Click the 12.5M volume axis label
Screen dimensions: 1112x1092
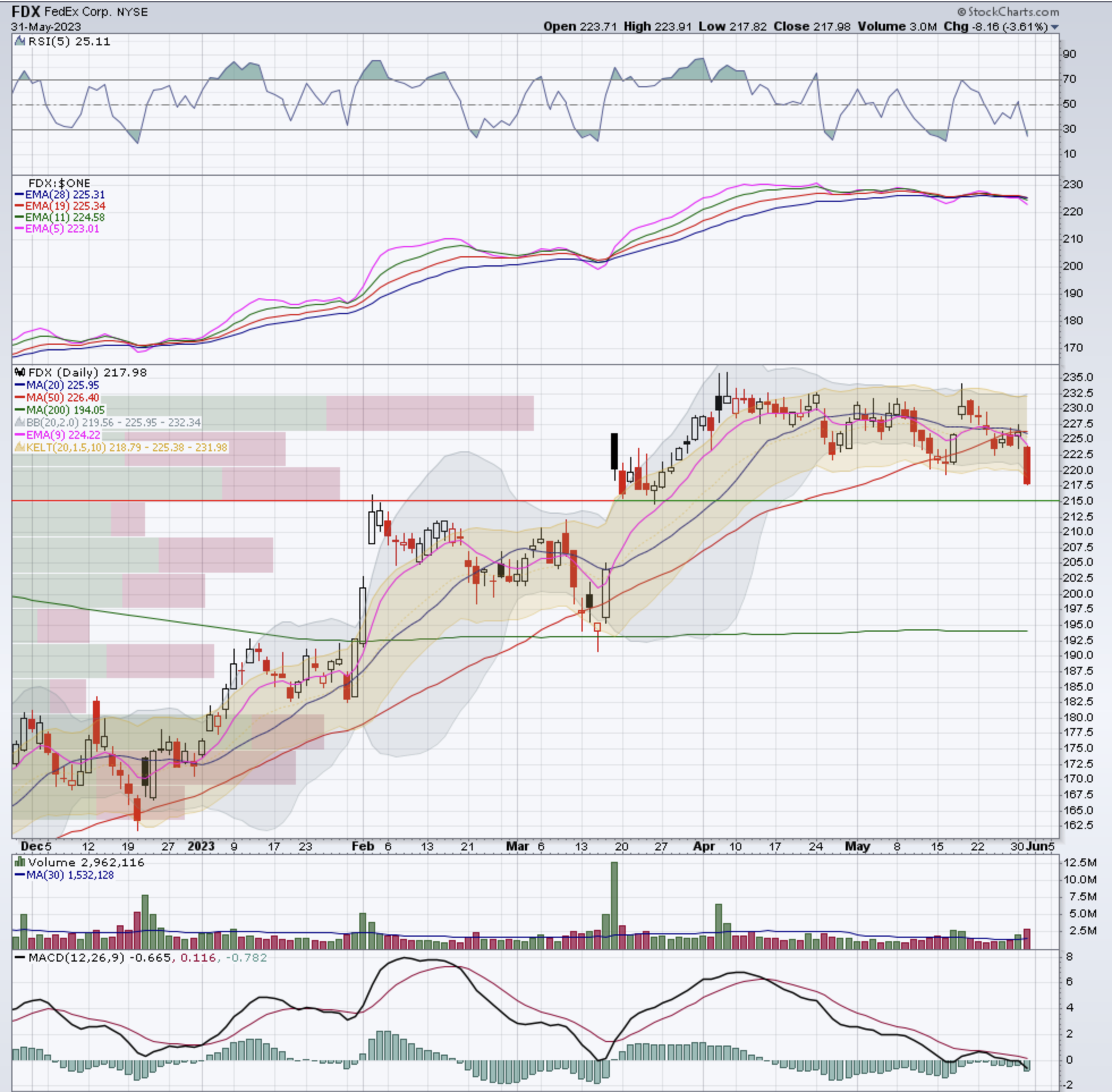point(1080,862)
